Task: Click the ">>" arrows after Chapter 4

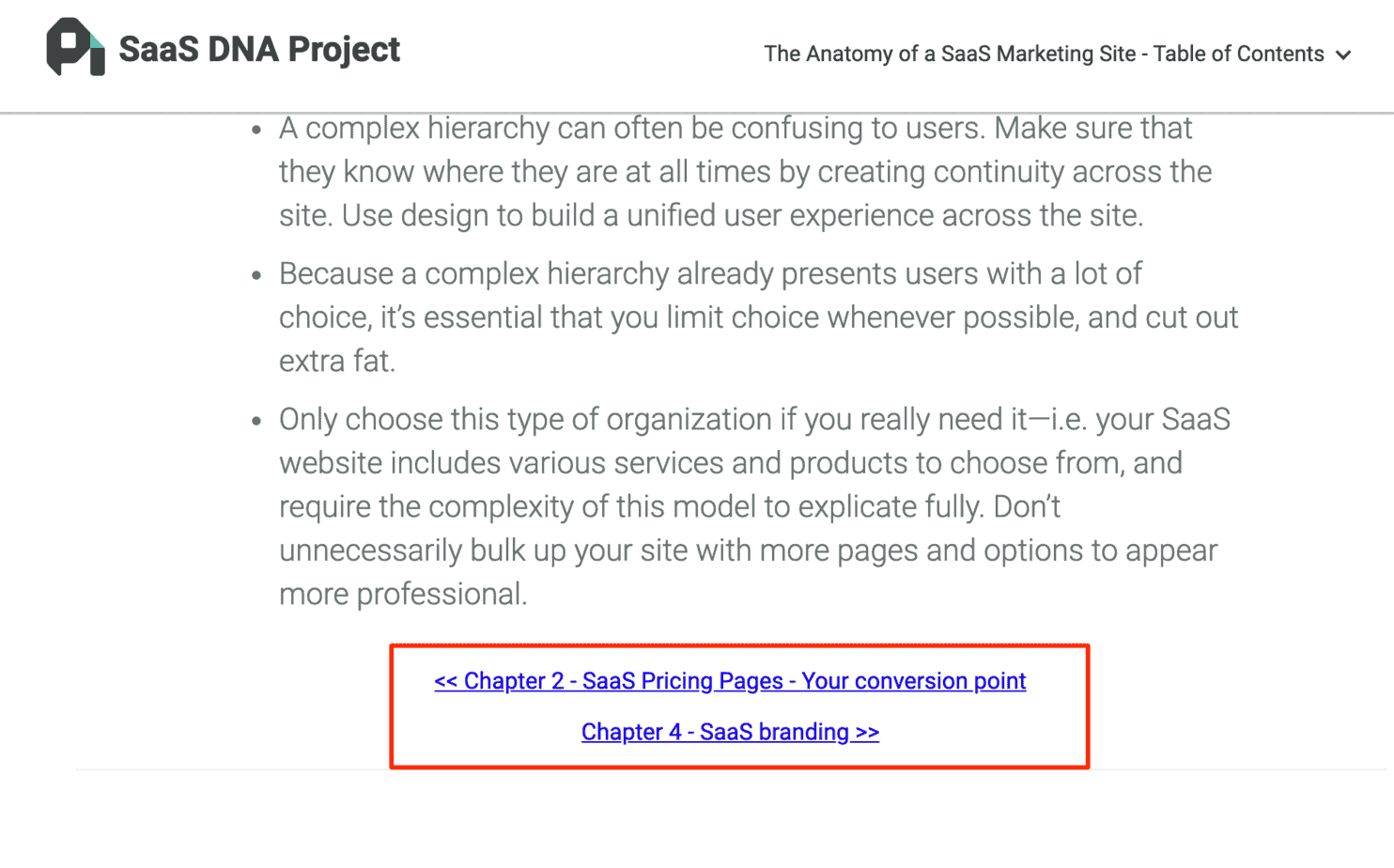Action: coord(867,732)
